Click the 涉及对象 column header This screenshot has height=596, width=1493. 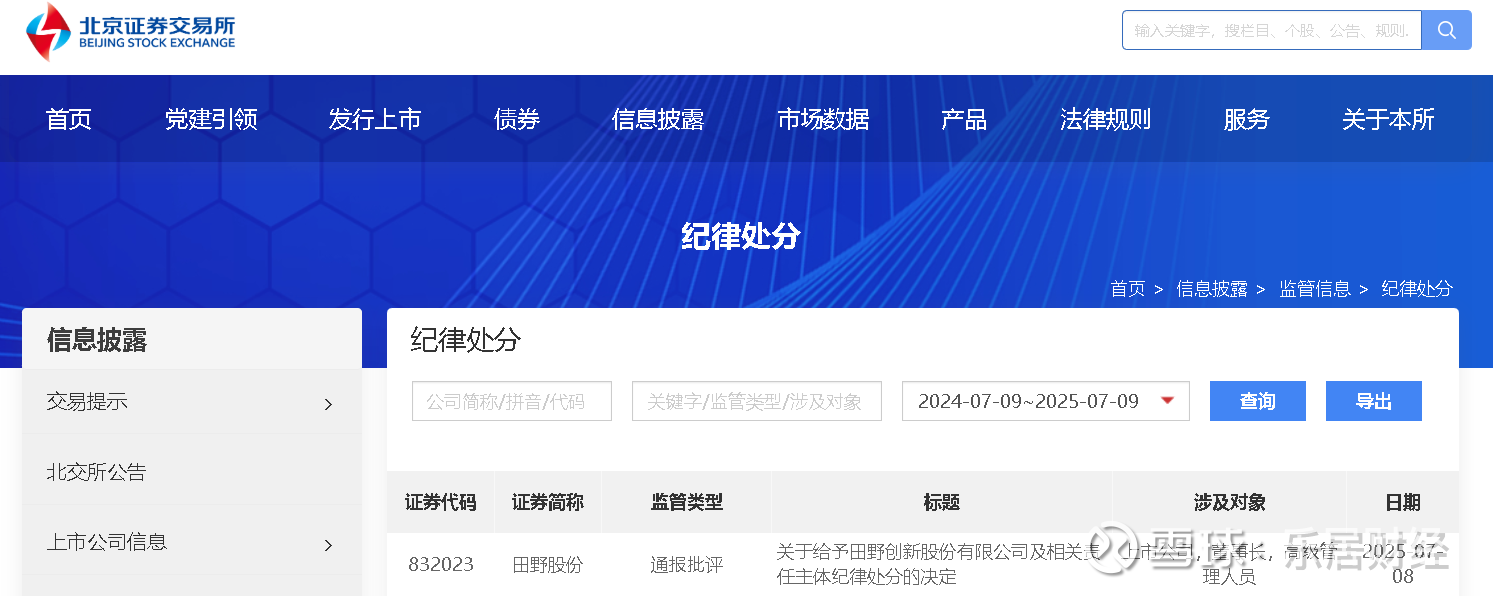point(1230,502)
